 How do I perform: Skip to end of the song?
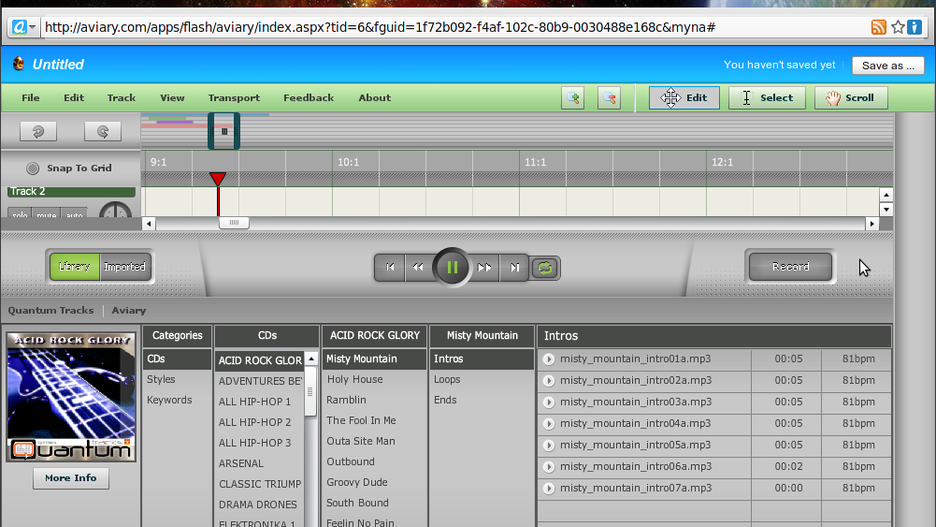coord(514,267)
